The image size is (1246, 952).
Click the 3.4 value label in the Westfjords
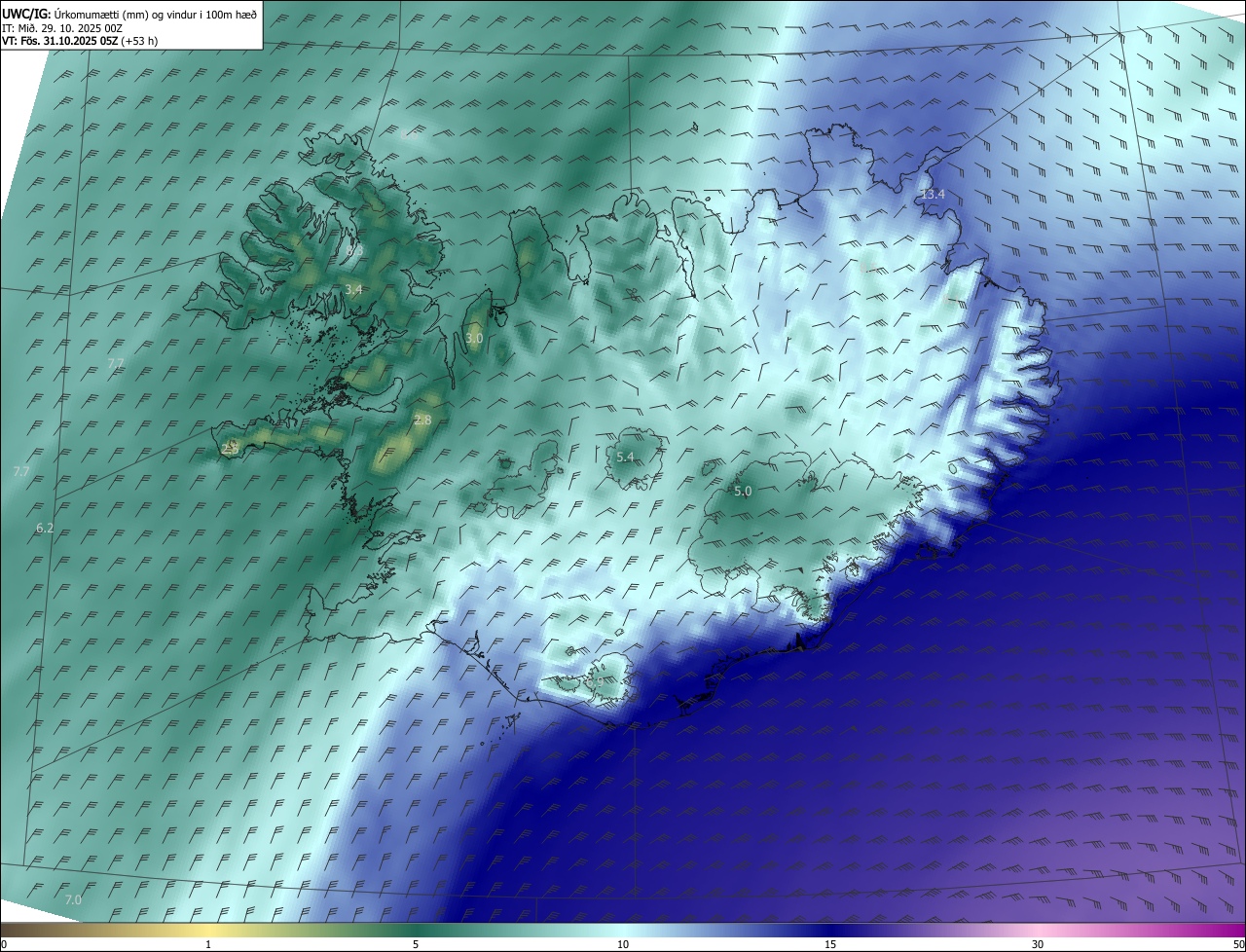(x=353, y=289)
